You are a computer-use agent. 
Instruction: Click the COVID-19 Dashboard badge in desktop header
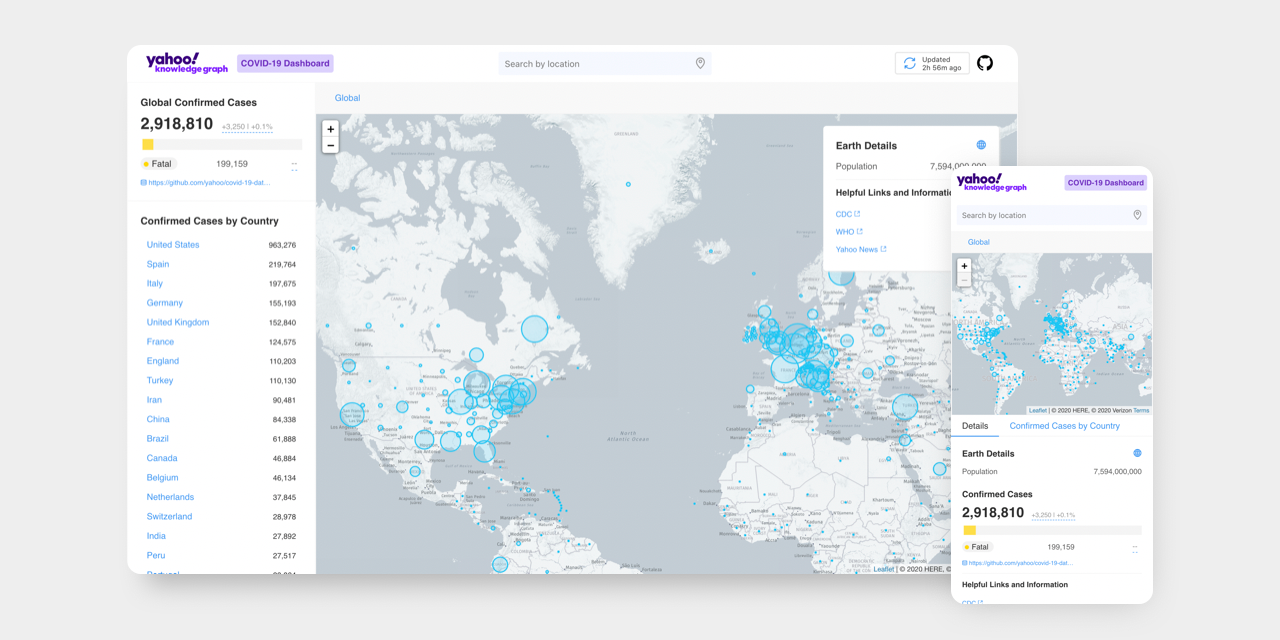tap(285, 63)
